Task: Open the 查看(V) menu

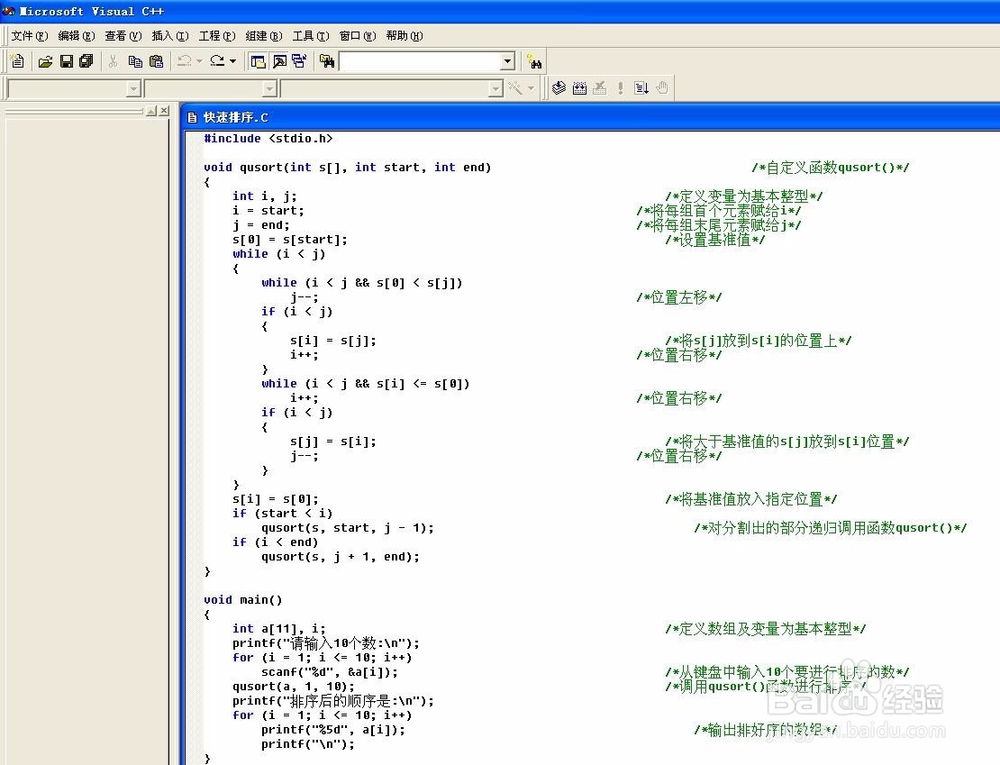Action: click(123, 36)
